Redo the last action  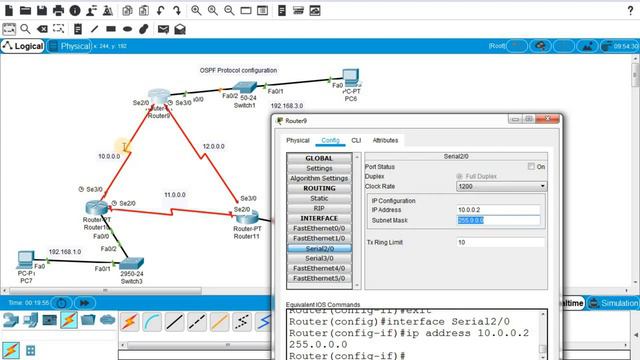(x=177, y=11)
